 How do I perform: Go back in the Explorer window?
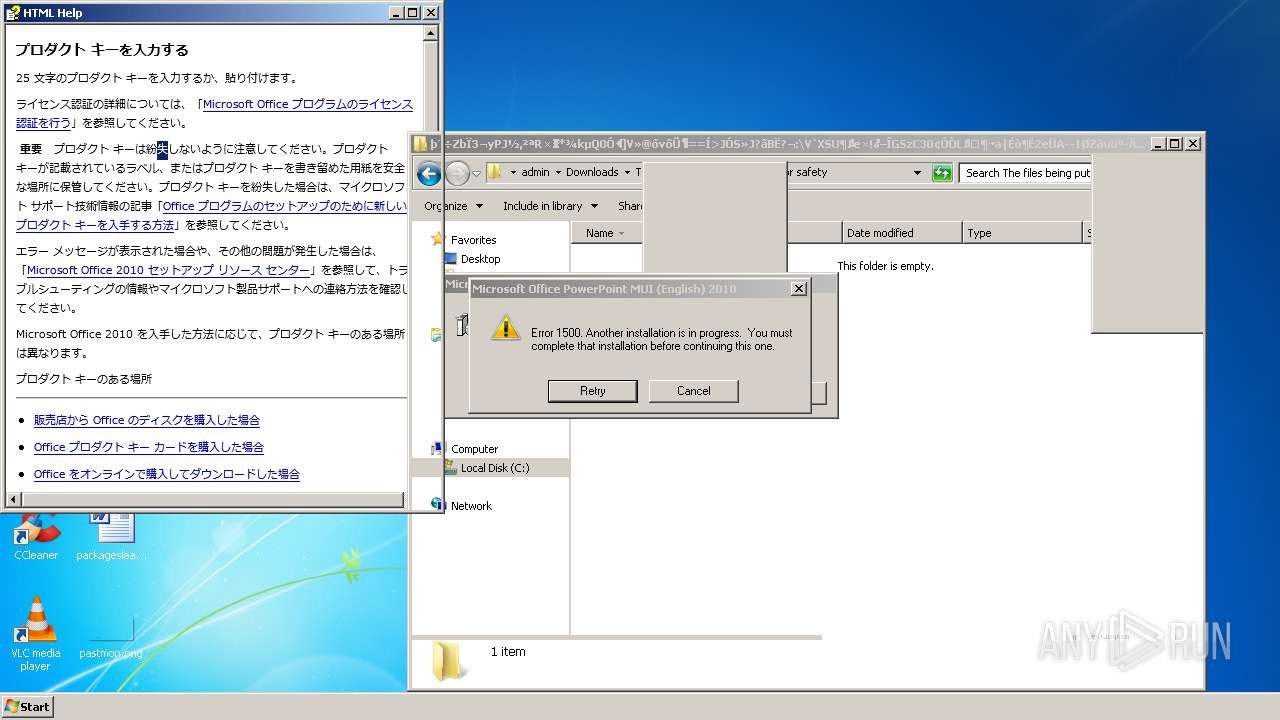(429, 173)
